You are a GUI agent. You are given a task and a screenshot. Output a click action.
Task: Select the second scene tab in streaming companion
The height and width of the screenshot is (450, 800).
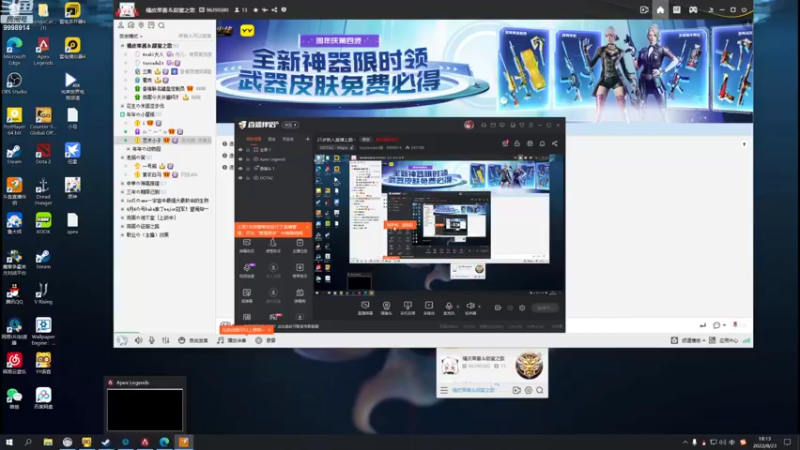(272, 139)
